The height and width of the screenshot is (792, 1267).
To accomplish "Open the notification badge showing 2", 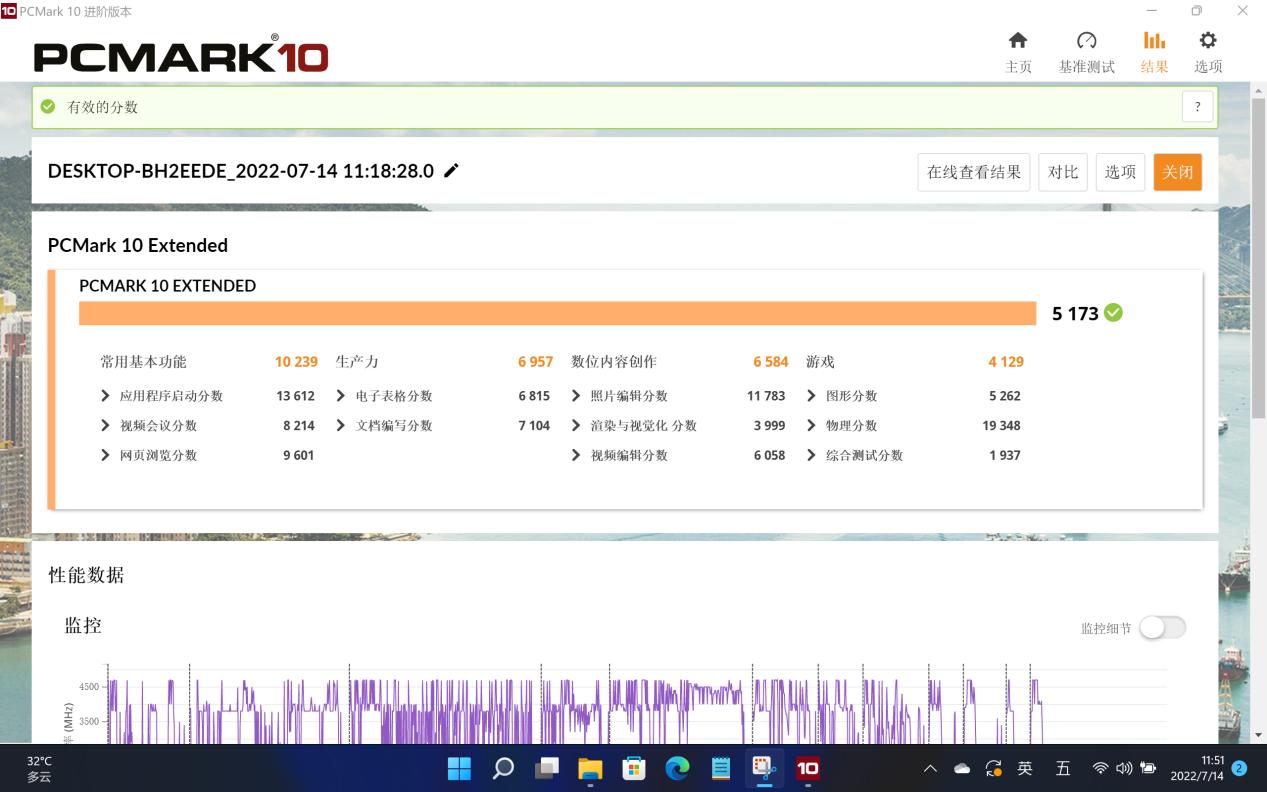I will 1239,768.
